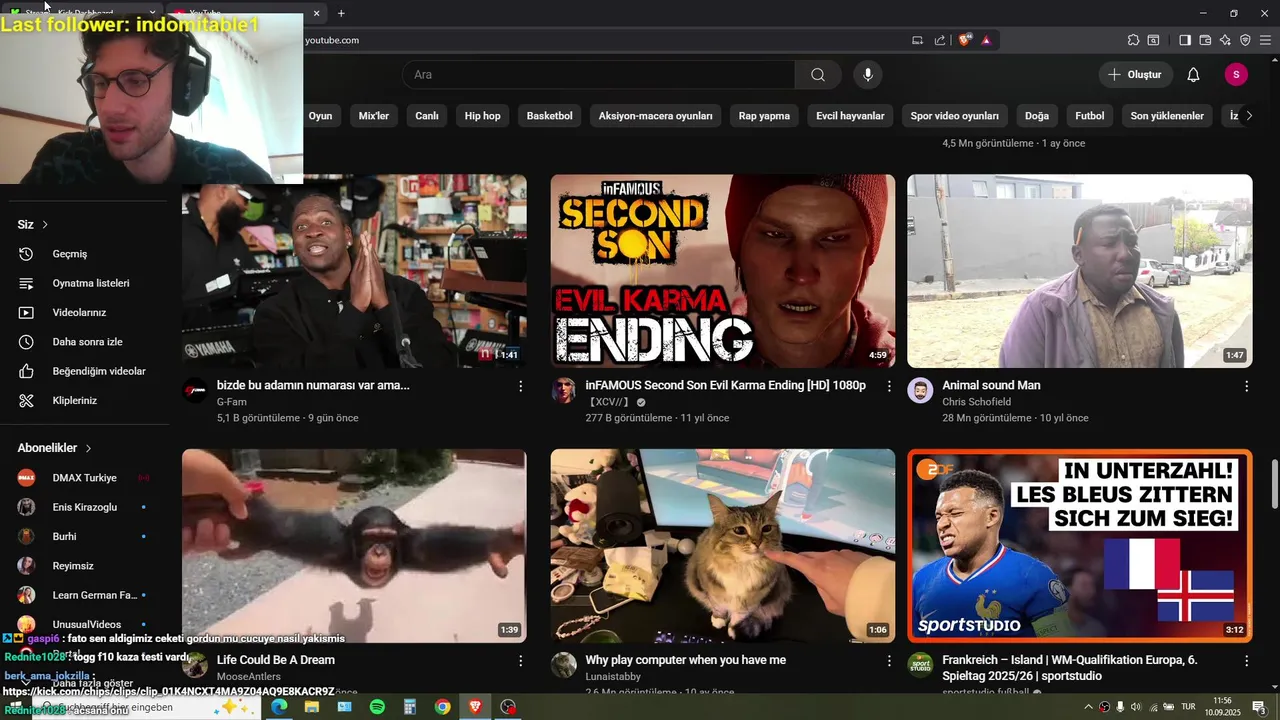Select the Aksiyon-macera oyunları chip
Screen dimensions: 1280x720
pyautogui.click(x=656, y=116)
